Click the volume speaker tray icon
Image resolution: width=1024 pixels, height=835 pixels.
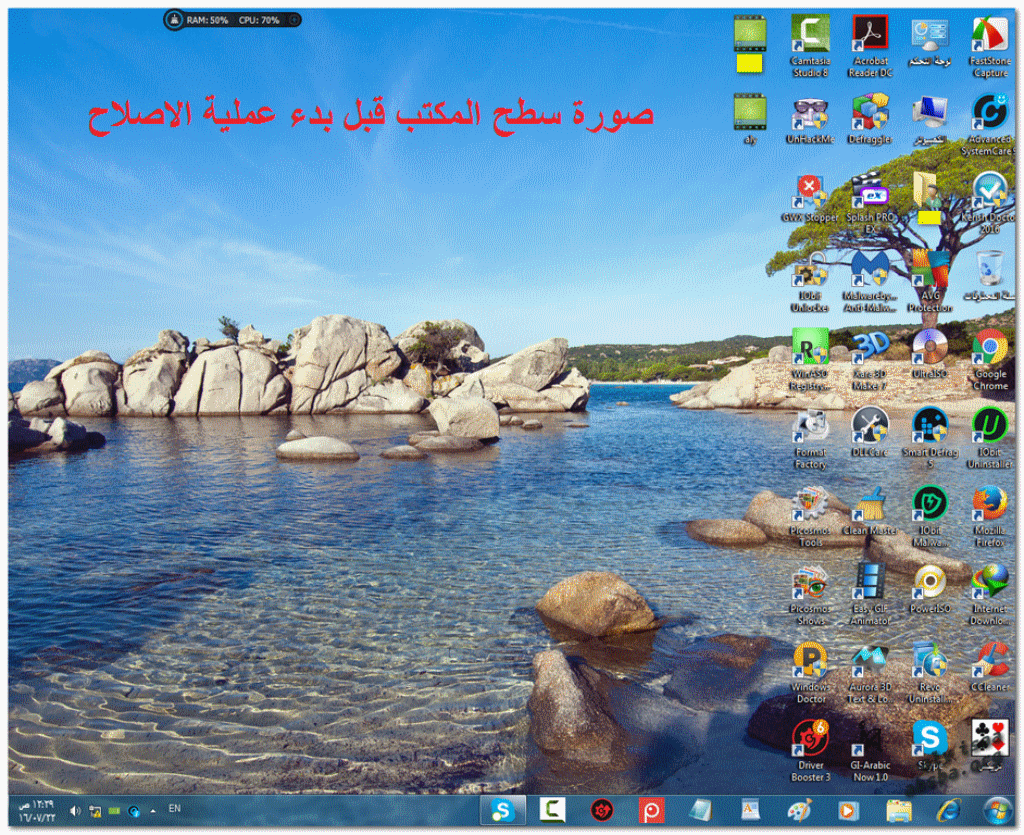coord(75,810)
